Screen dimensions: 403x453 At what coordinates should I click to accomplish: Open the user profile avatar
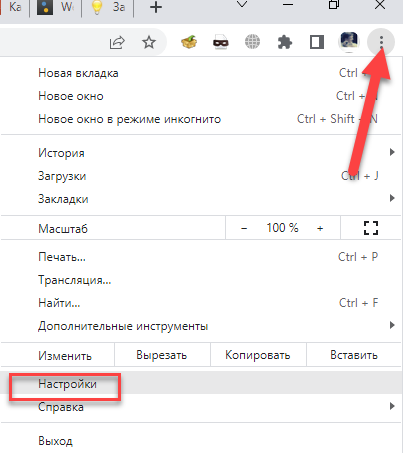[349, 42]
